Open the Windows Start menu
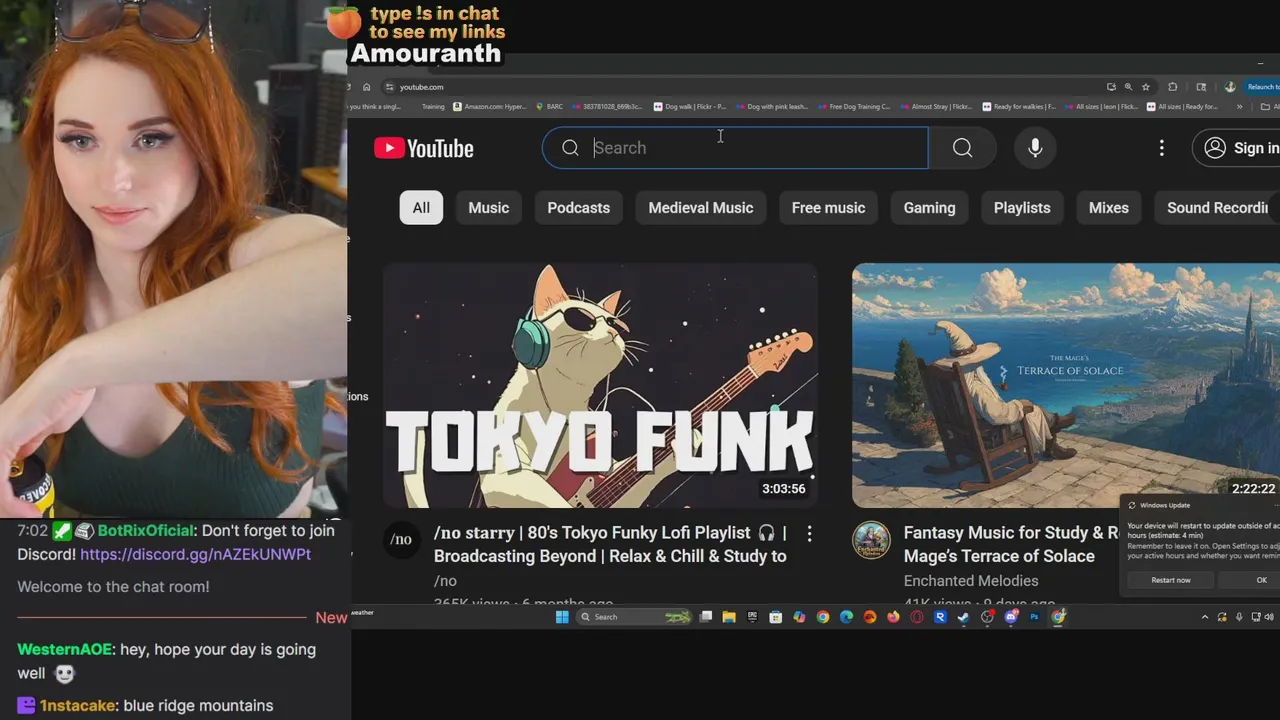The image size is (1280, 720). (x=562, y=617)
